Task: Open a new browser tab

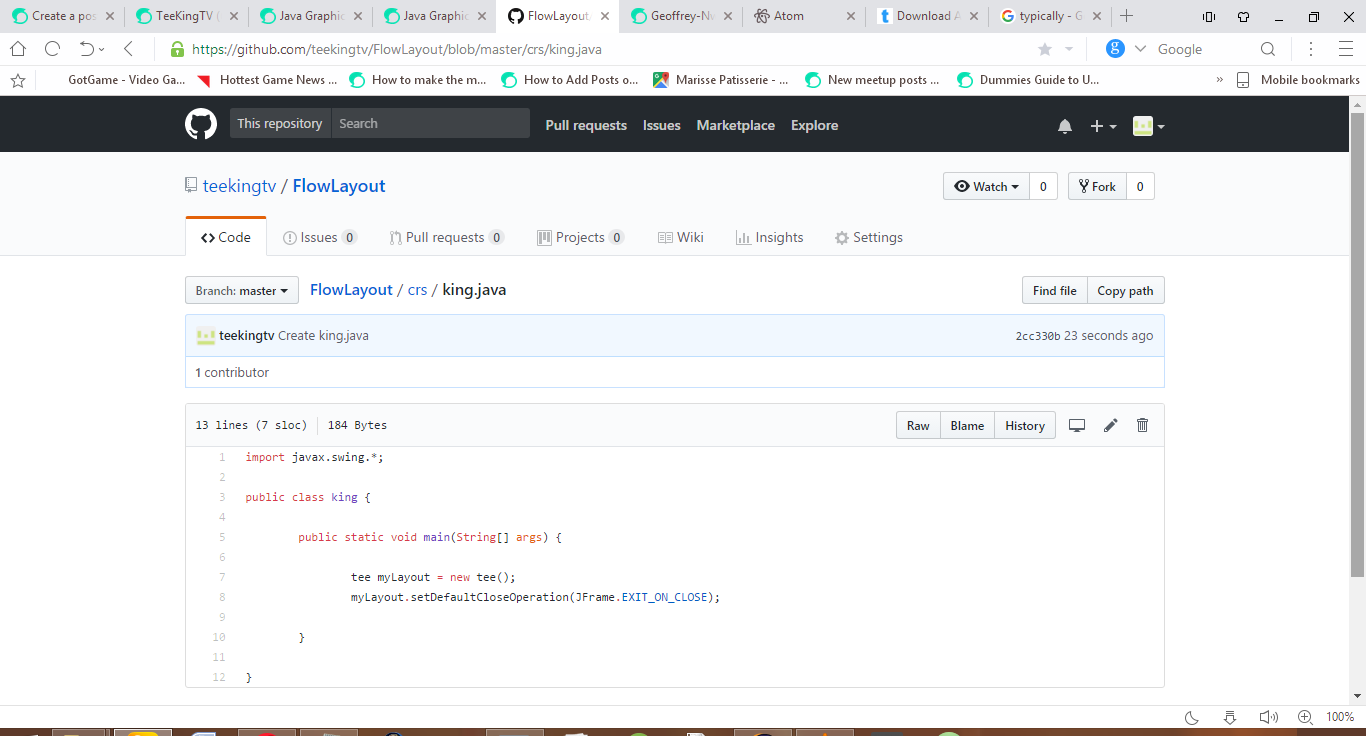Action: (1127, 16)
